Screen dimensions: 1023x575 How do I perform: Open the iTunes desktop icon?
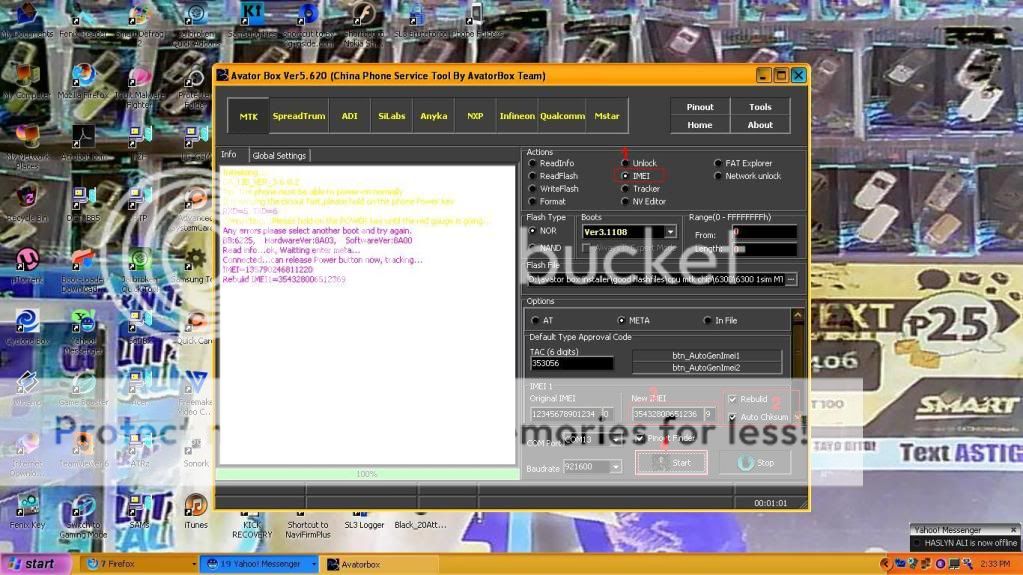pos(196,507)
